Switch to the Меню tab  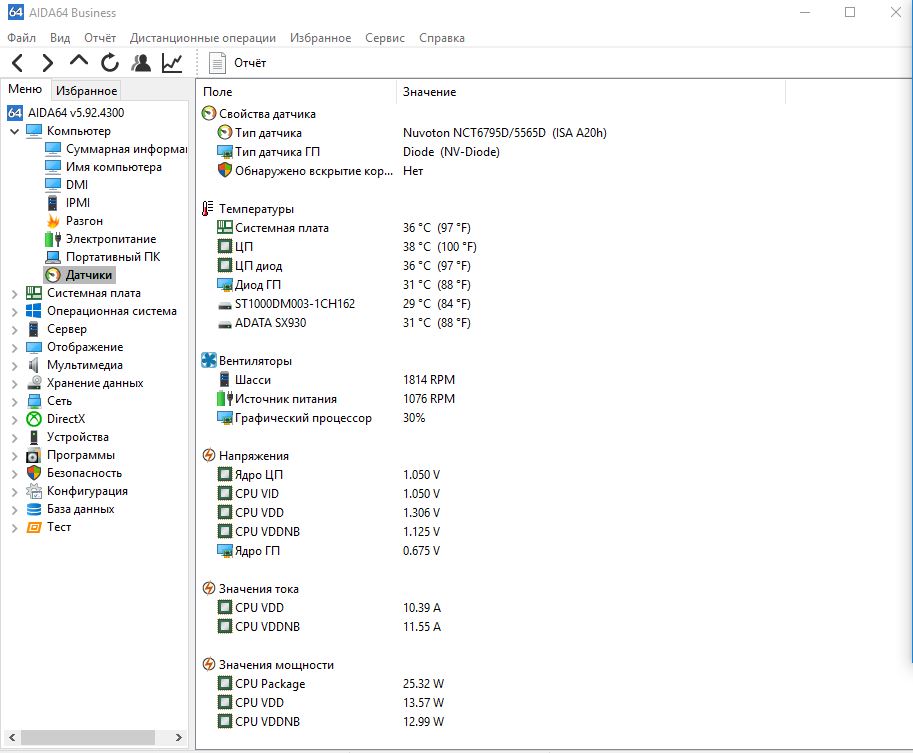pyautogui.click(x=25, y=89)
